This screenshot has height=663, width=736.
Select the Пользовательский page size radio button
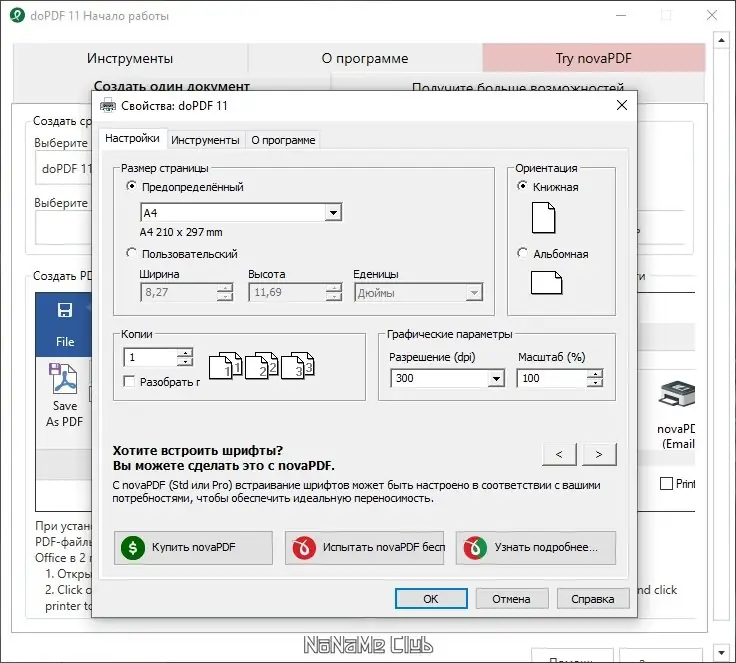(131, 254)
